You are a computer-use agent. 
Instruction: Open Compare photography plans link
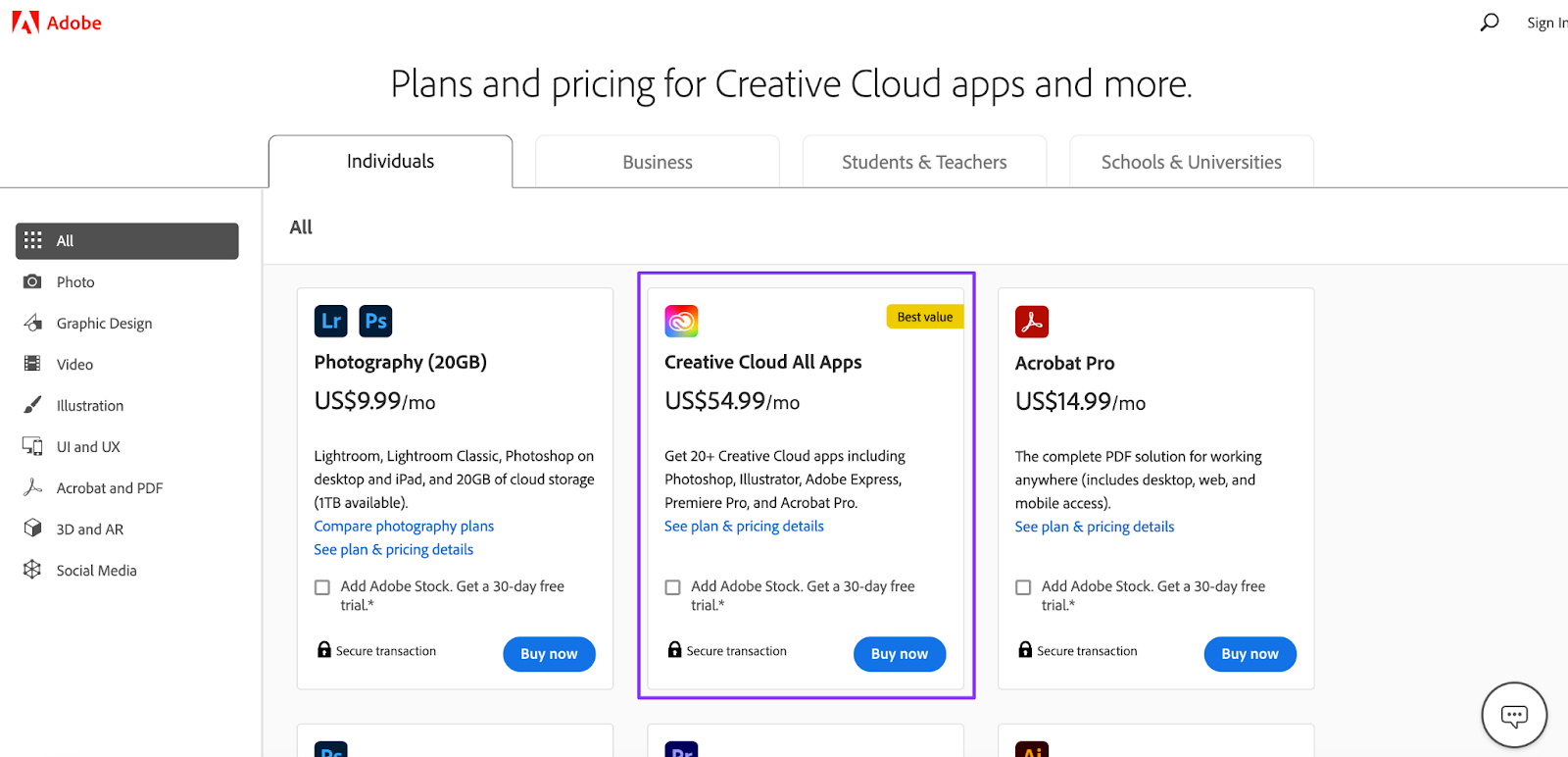point(404,527)
